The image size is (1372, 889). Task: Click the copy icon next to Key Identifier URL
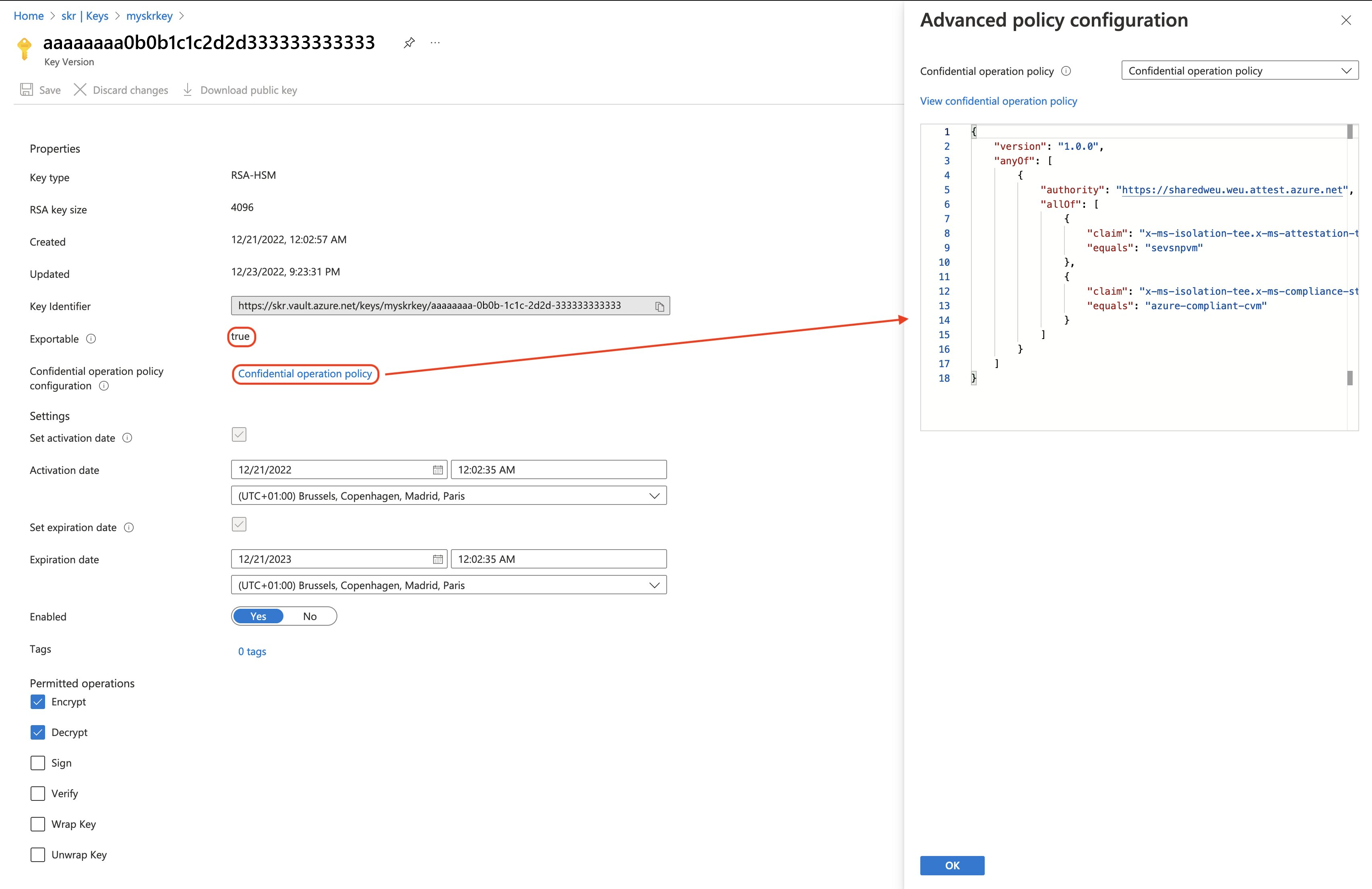coord(659,305)
